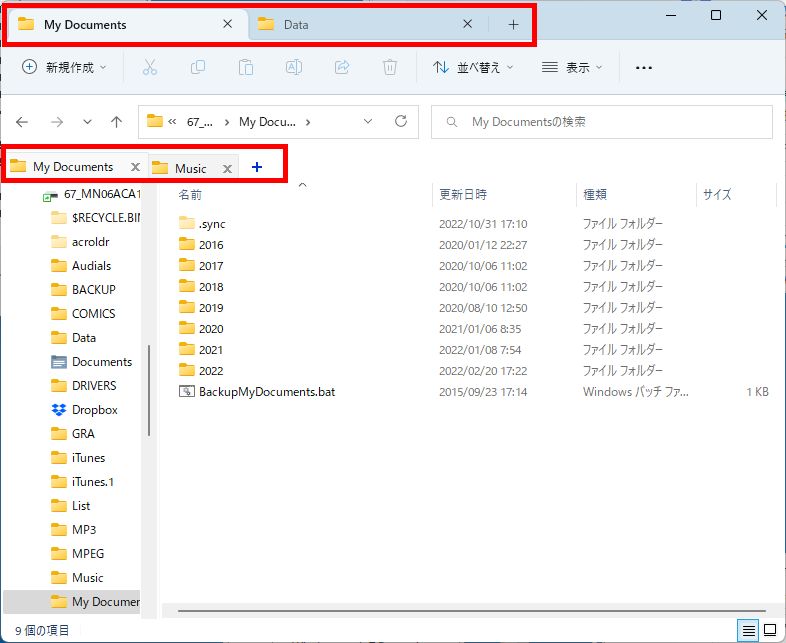Image resolution: width=786 pixels, height=643 pixels.
Task: Click the Paste clipboard icon
Action: coord(246,67)
